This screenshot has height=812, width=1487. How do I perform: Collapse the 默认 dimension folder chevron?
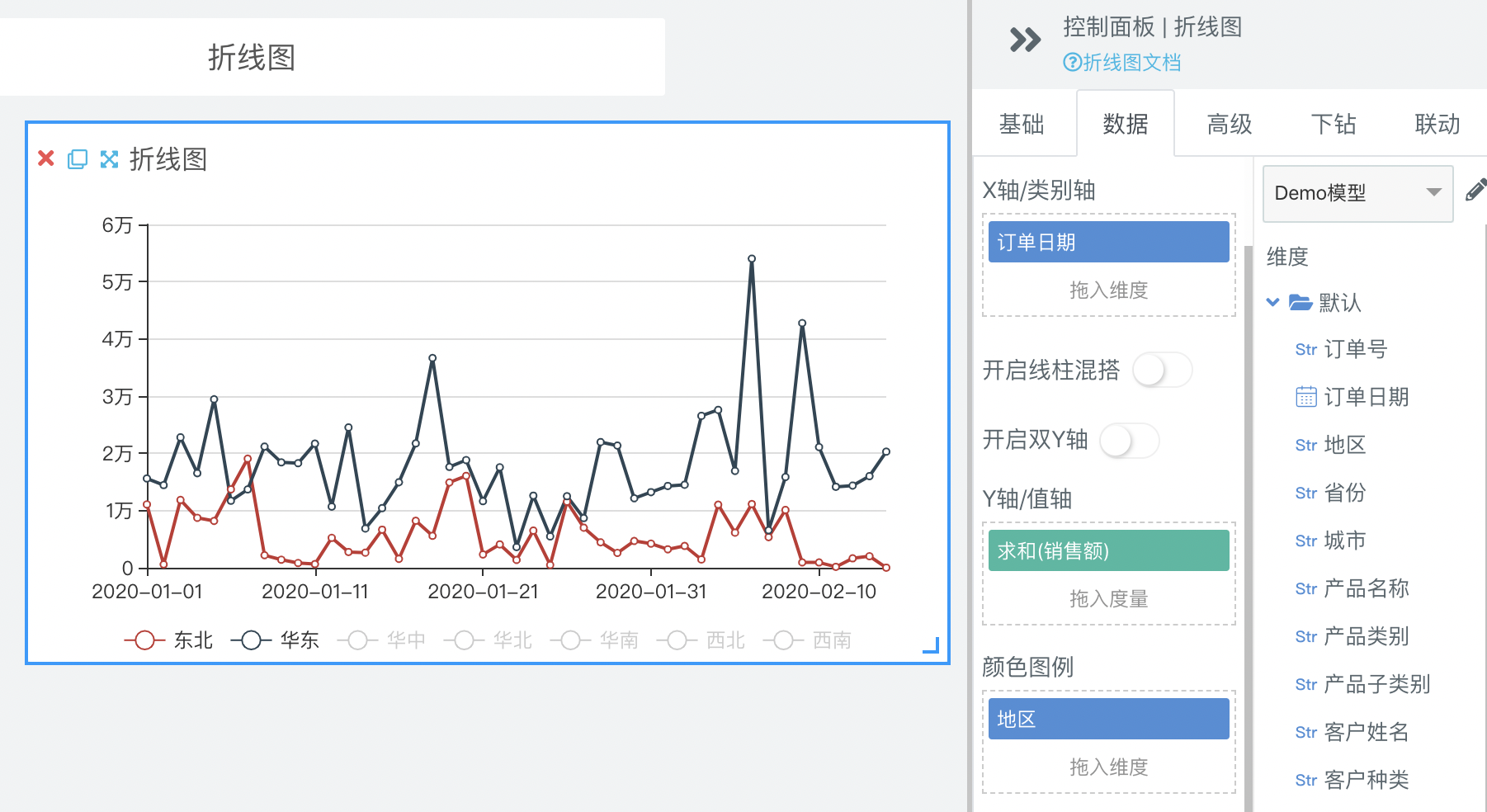1273,302
